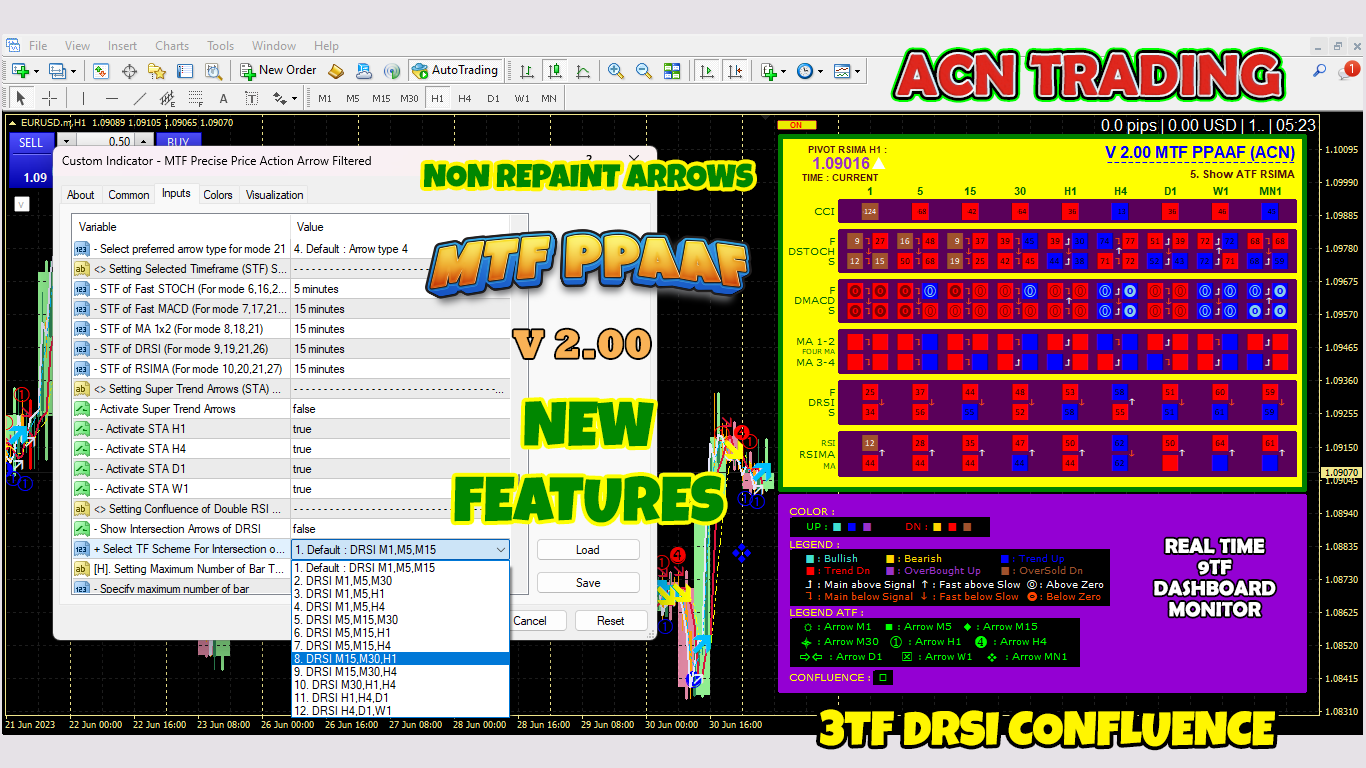This screenshot has width=1366, height=768.
Task: Click the Zoom In magnifier
Action: point(616,71)
